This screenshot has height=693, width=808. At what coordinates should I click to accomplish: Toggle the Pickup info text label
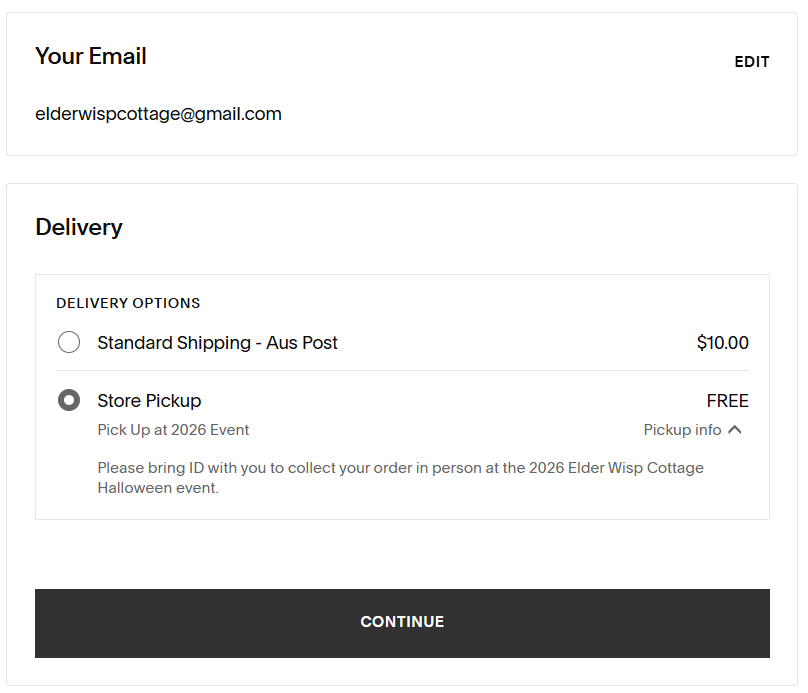click(x=682, y=430)
